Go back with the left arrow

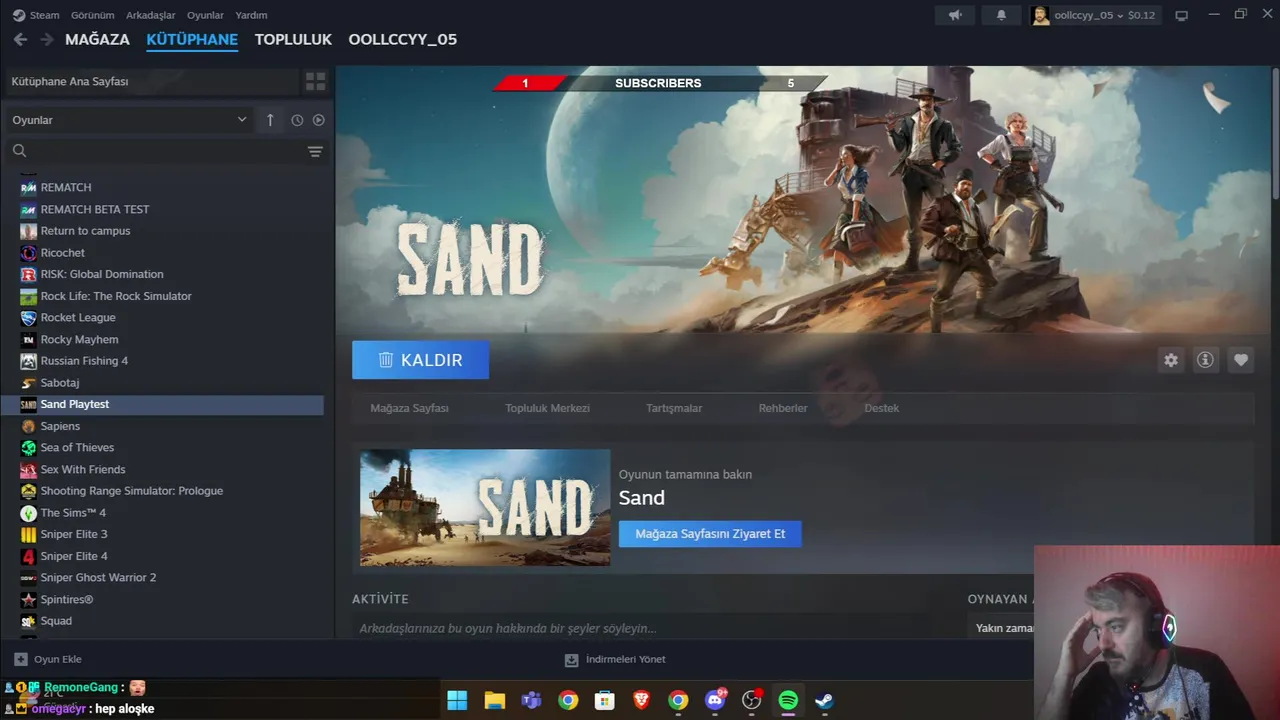(x=20, y=39)
